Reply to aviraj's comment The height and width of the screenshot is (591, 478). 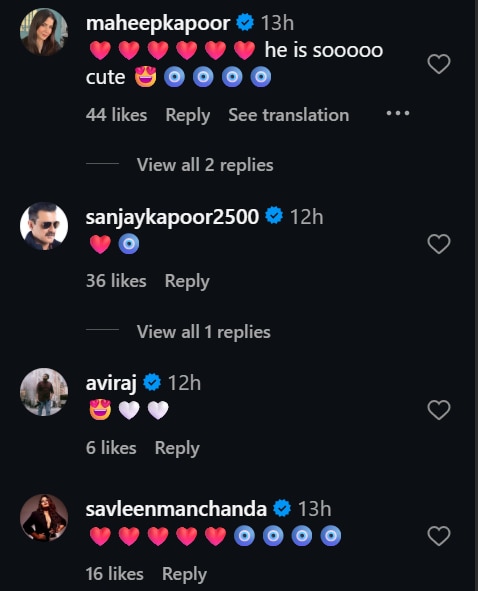(177, 448)
